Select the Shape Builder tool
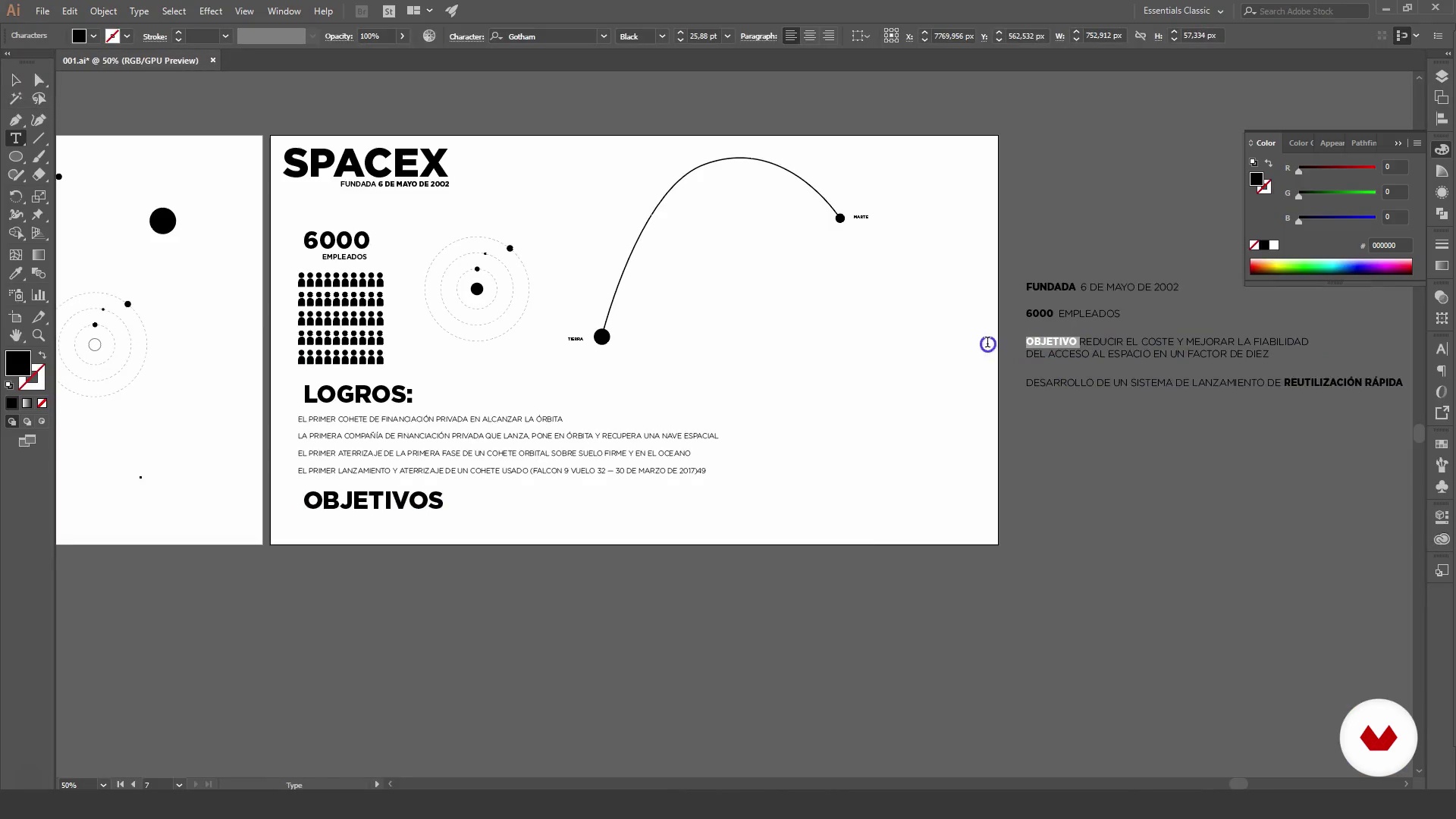 tap(15, 234)
